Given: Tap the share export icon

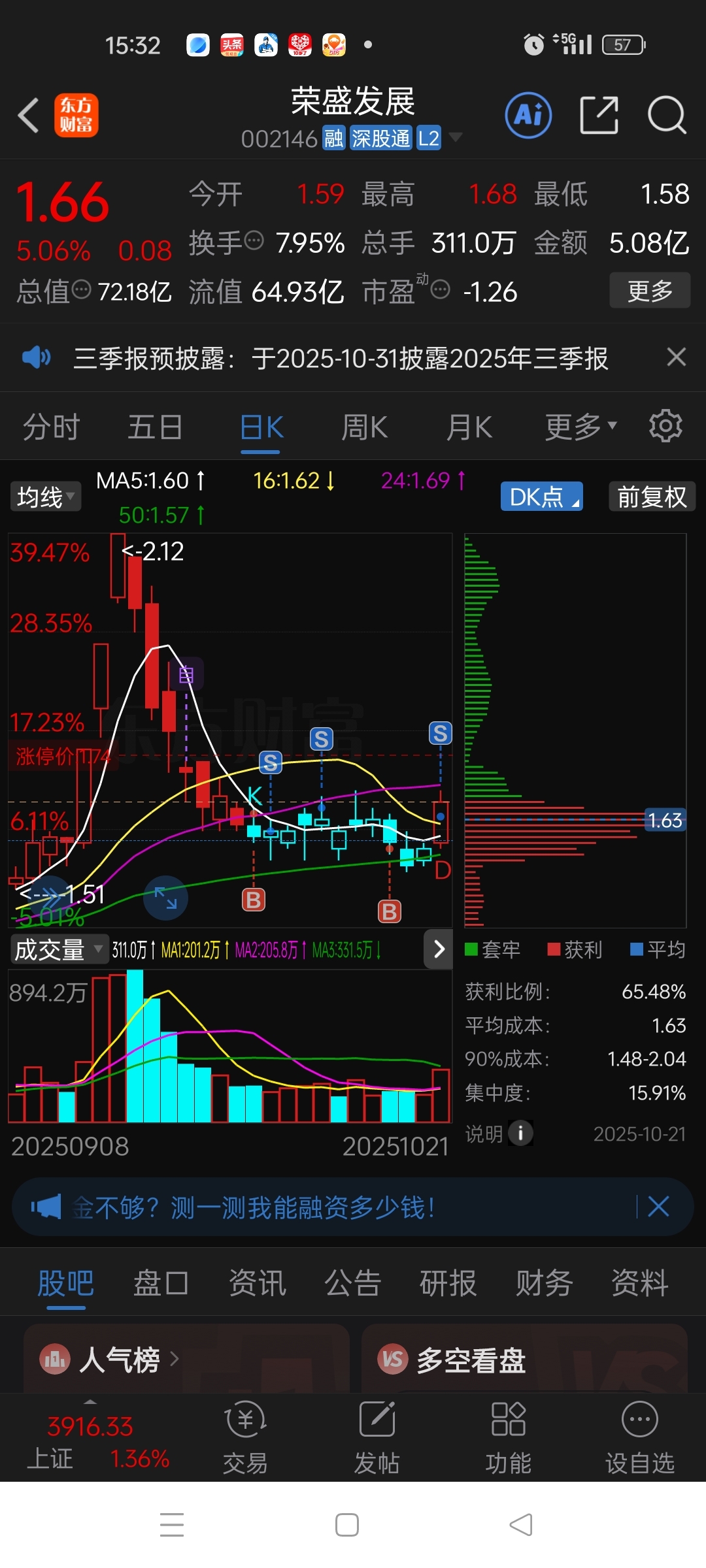Looking at the screenshot, I should coord(599,115).
